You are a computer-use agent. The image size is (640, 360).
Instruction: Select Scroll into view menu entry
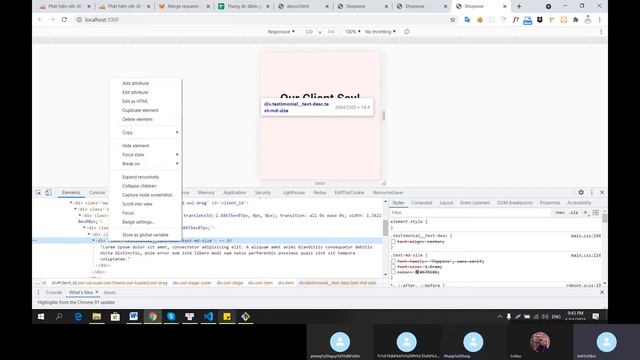coord(146,204)
